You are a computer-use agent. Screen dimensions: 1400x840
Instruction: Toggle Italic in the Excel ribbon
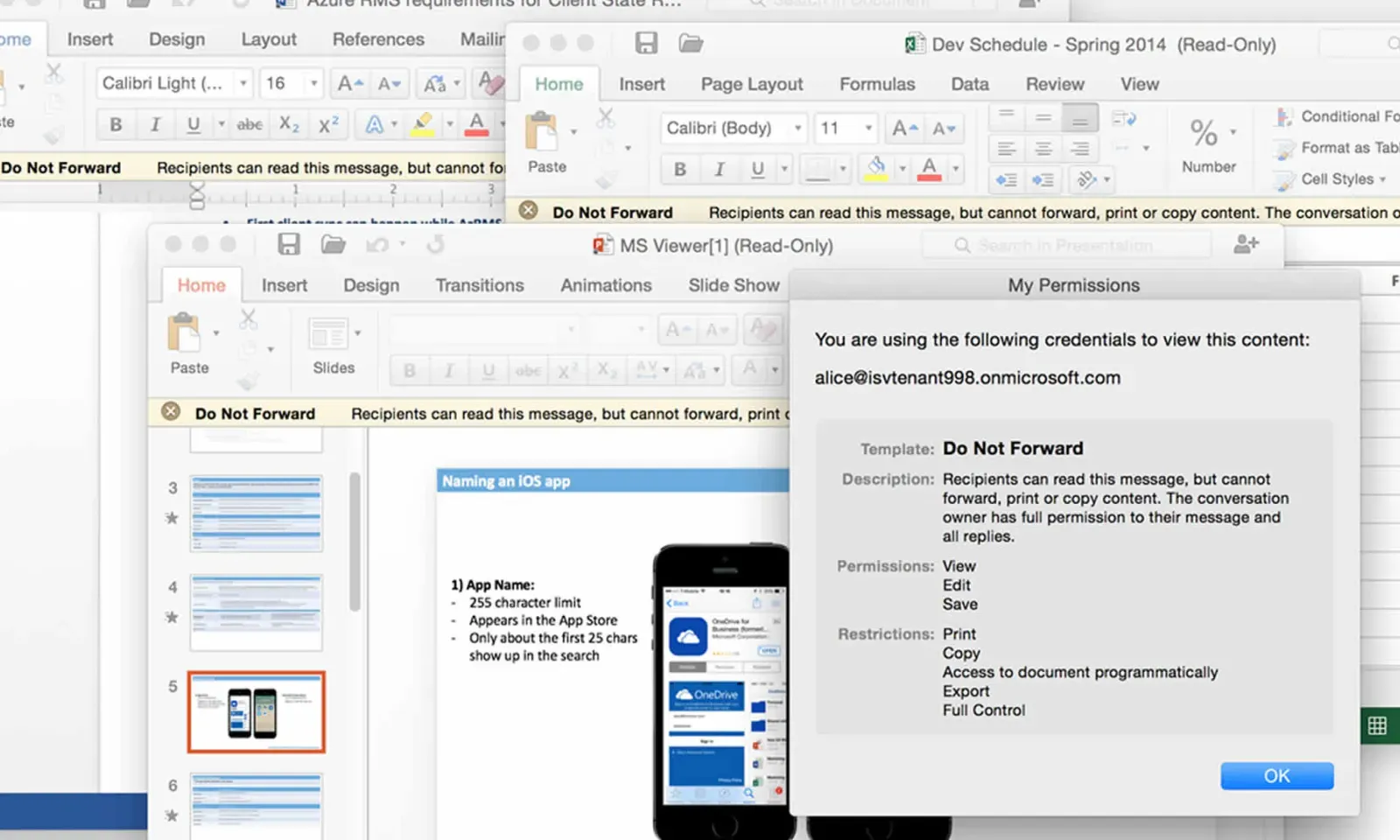(x=719, y=169)
